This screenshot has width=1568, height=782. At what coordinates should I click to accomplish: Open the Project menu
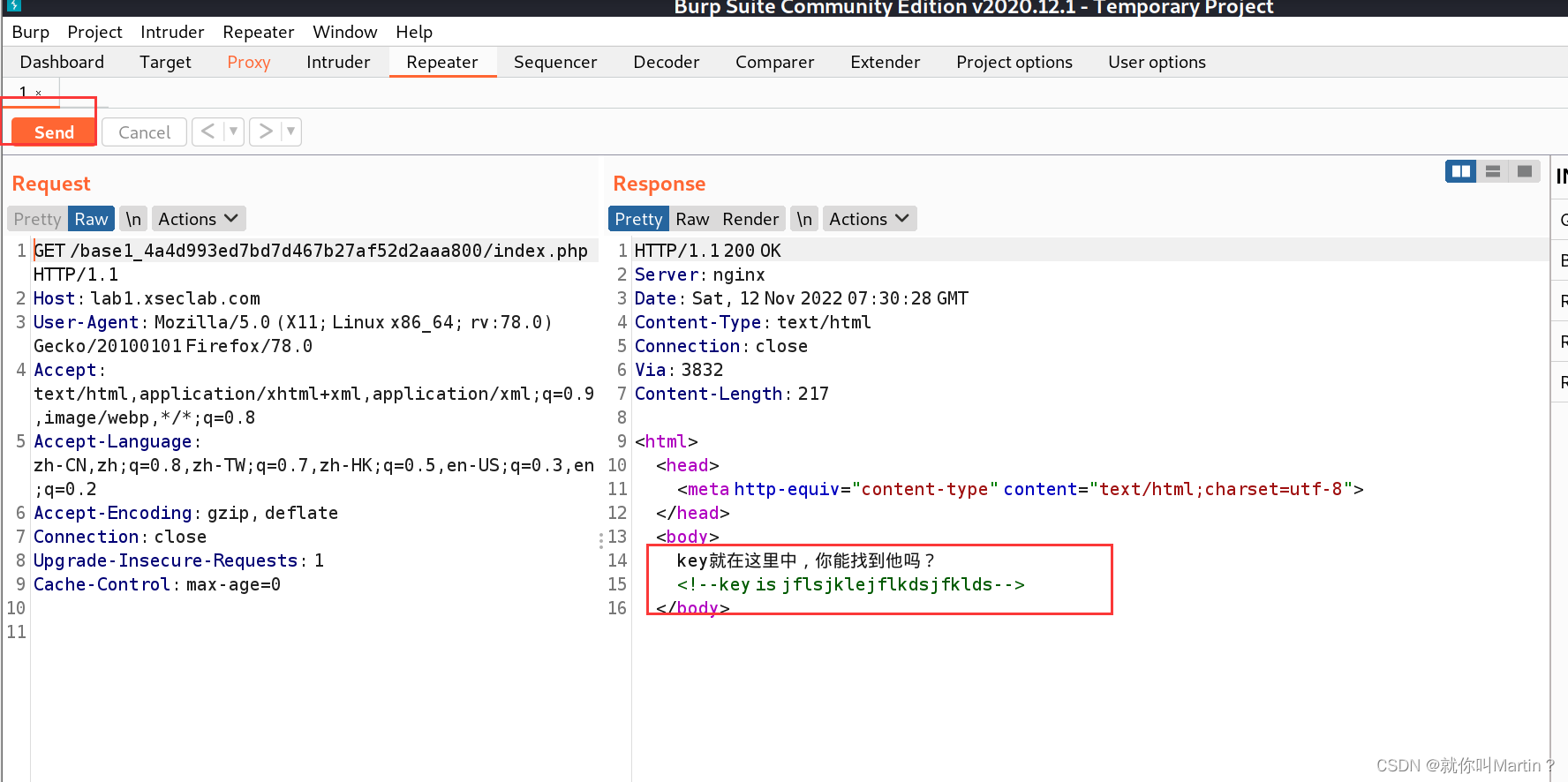(94, 32)
